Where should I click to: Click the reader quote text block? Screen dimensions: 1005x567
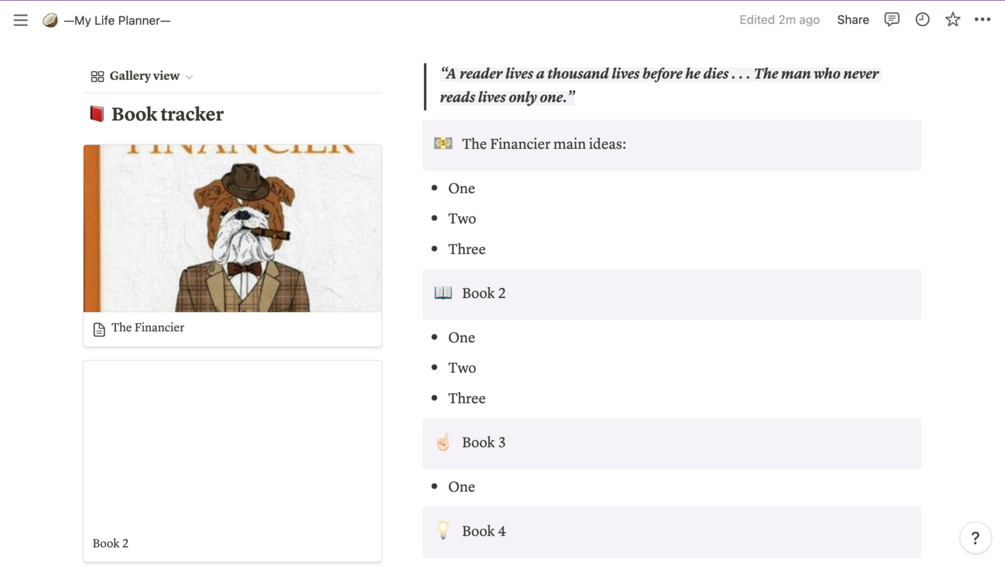point(660,85)
